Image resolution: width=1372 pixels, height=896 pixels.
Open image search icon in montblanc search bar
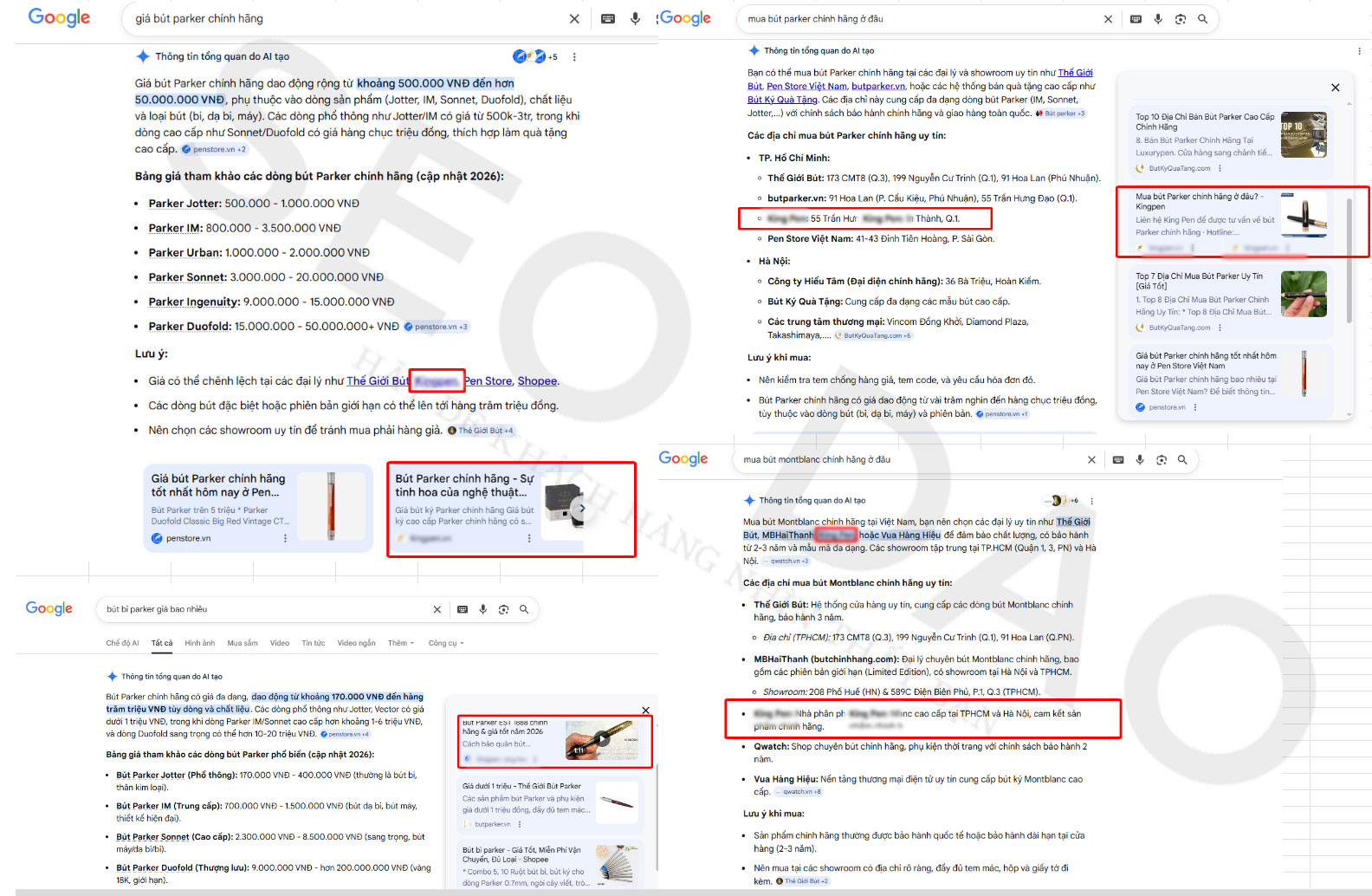click(x=1161, y=460)
